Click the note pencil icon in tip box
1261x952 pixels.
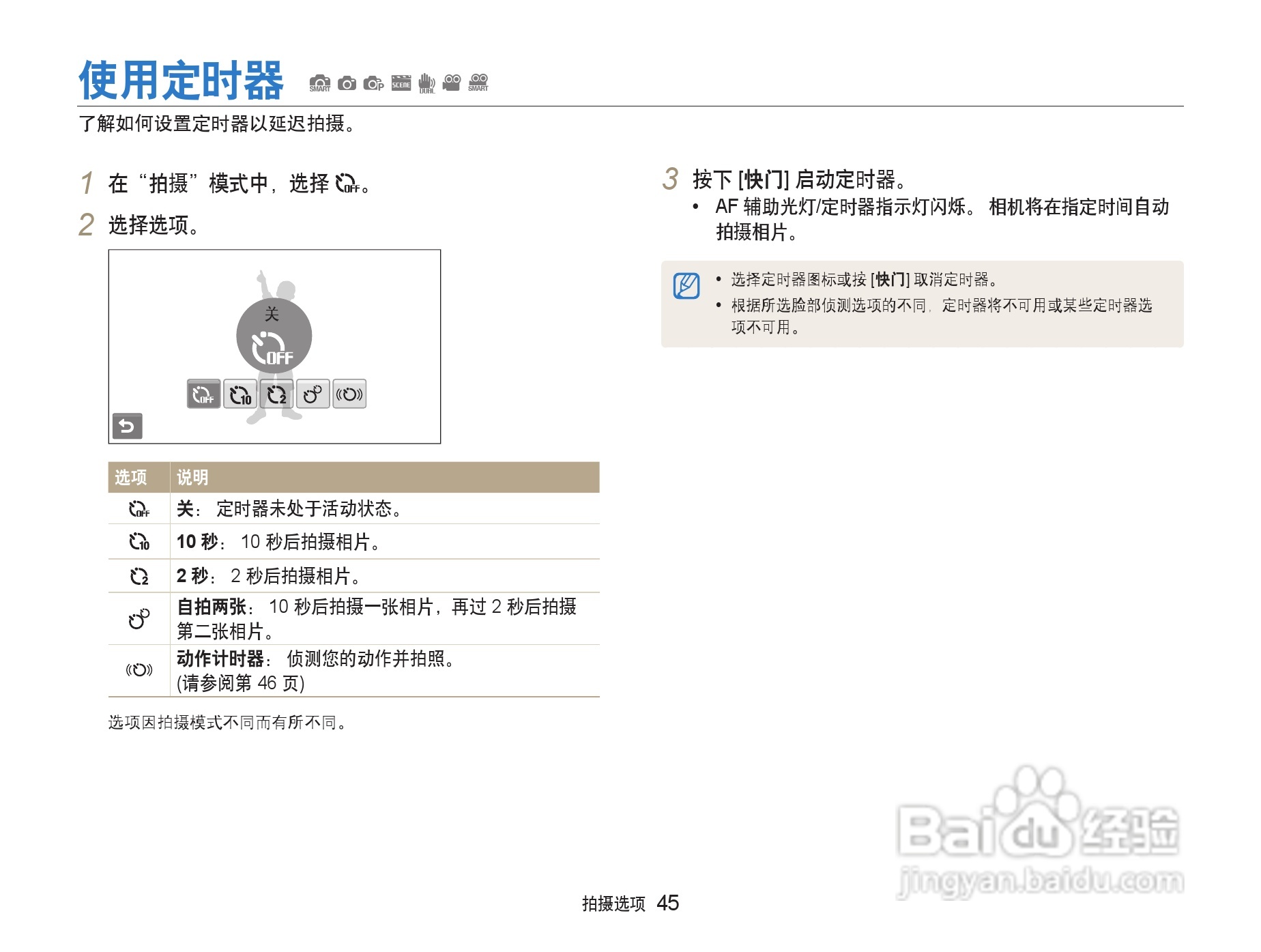click(x=686, y=286)
